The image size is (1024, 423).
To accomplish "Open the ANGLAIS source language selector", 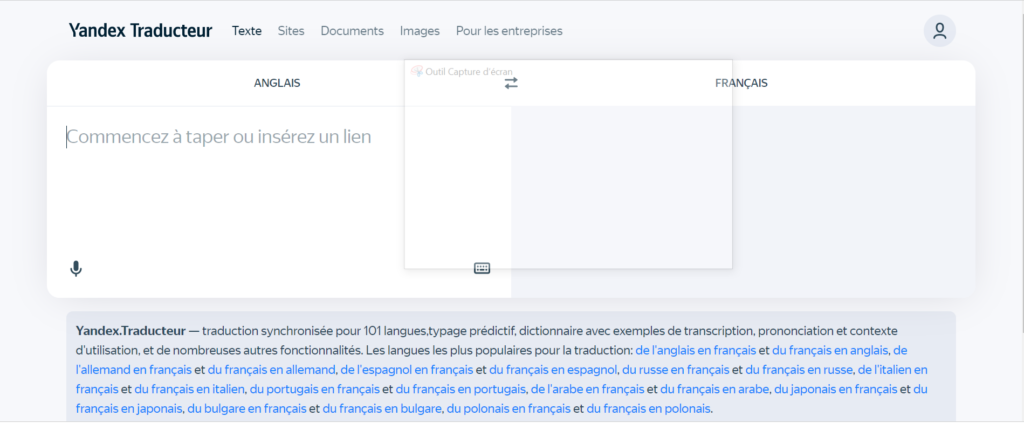I will click(277, 83).
